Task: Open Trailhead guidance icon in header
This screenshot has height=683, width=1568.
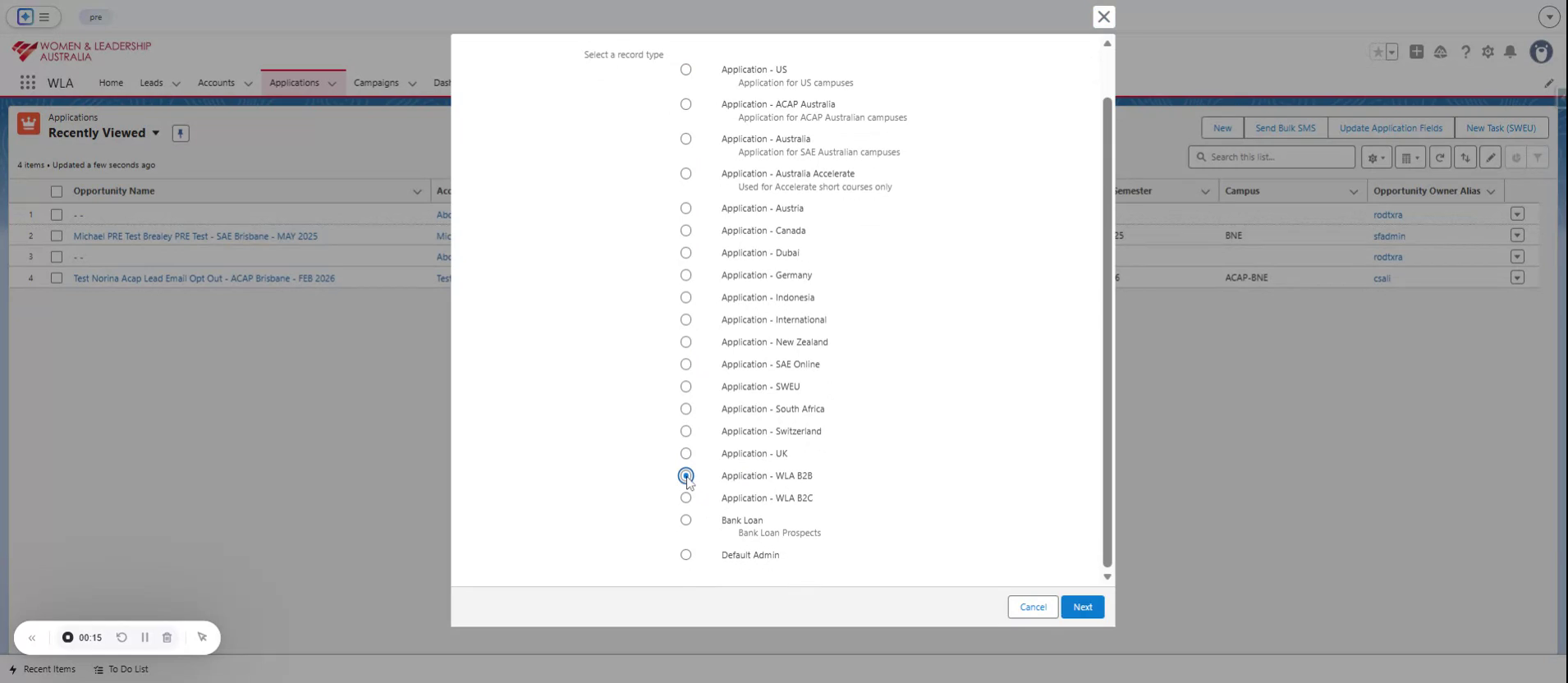Action: pyautogui.click(x=1441, y=52)
